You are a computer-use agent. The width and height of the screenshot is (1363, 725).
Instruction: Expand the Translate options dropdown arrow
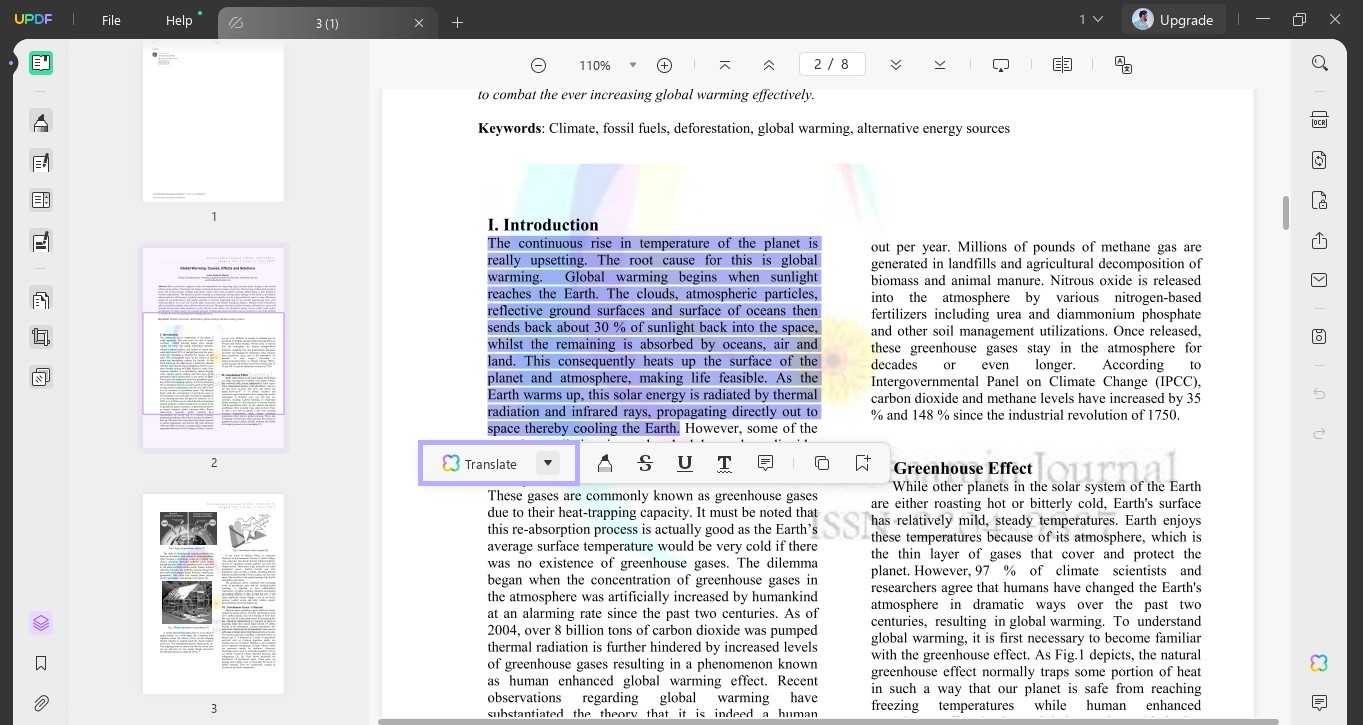547,463
